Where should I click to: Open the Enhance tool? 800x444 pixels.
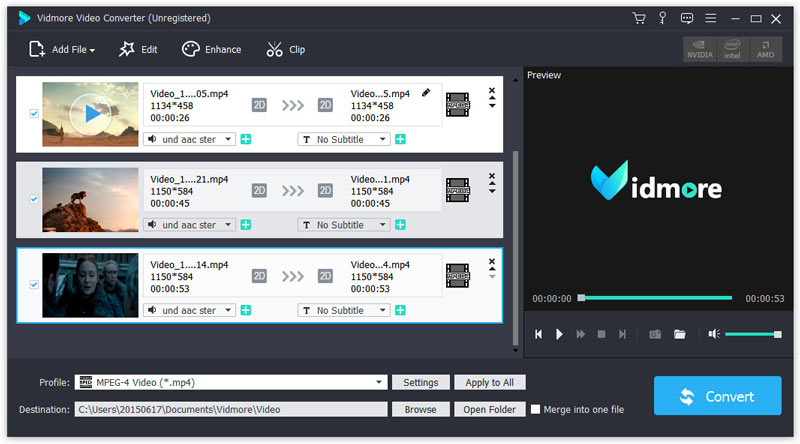[211, 49]
